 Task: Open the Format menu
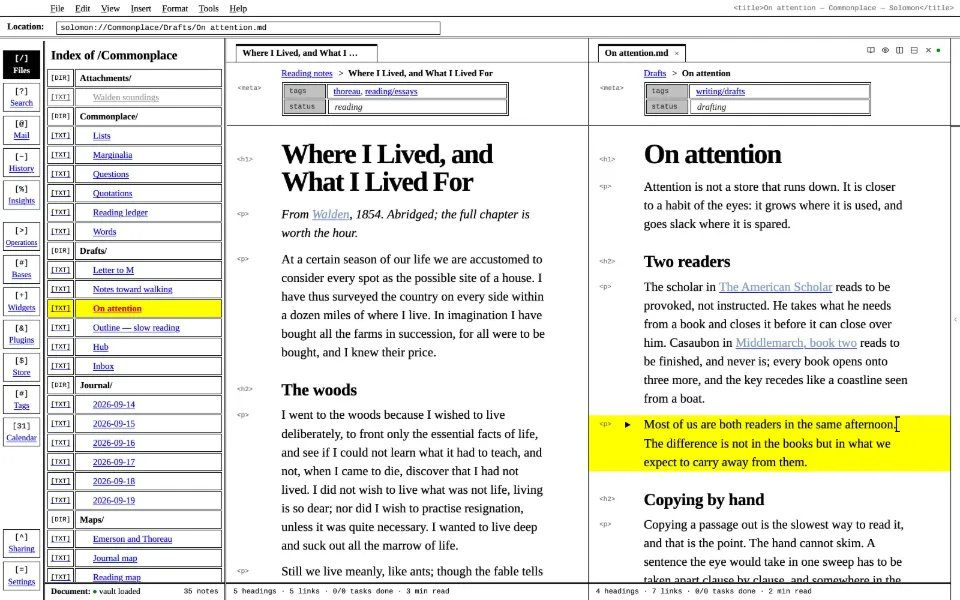175,9
